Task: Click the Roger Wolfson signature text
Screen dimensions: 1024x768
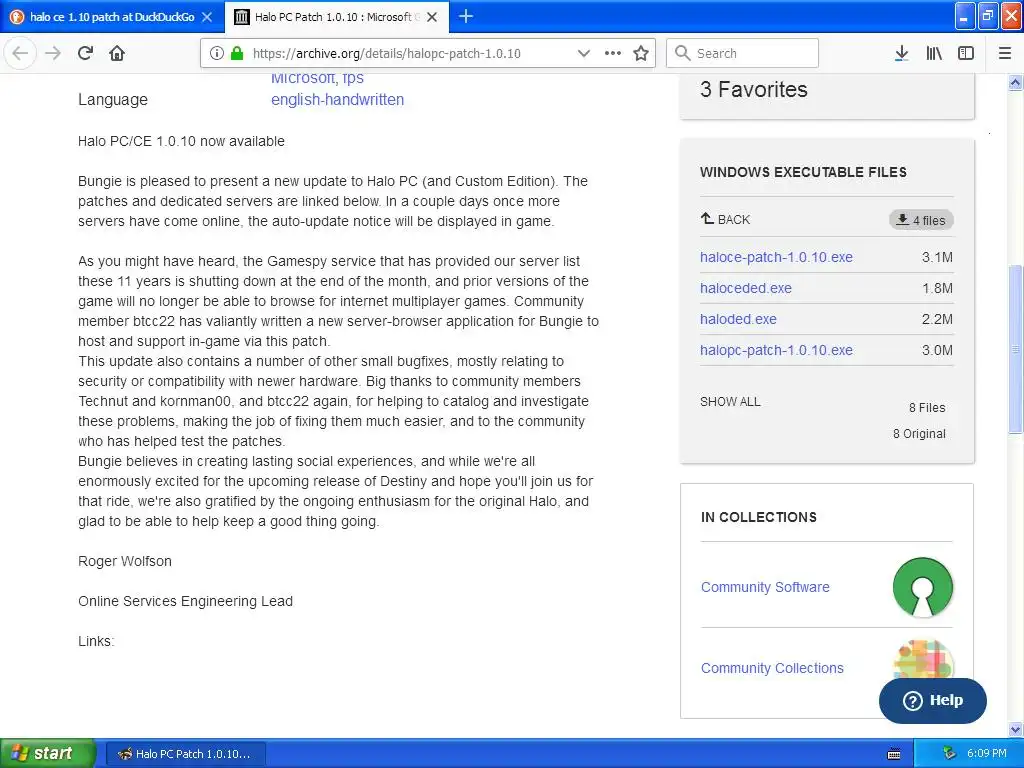Action: pyautogui.click(x=125, y=561)
